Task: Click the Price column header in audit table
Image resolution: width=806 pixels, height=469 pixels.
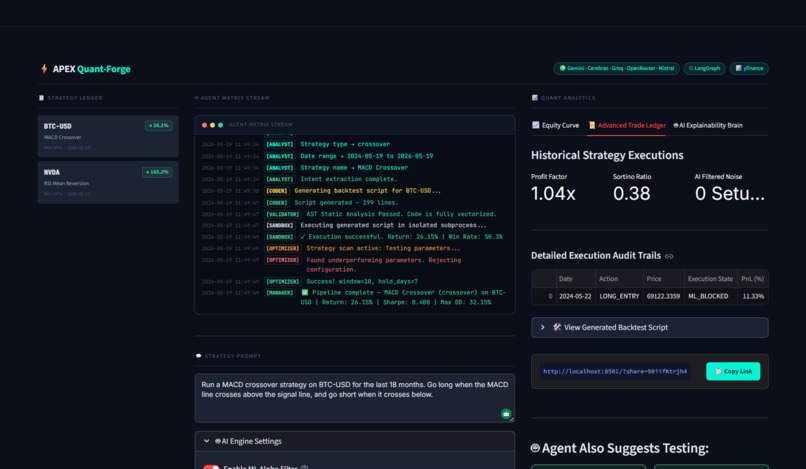Action: coord(663,279)
